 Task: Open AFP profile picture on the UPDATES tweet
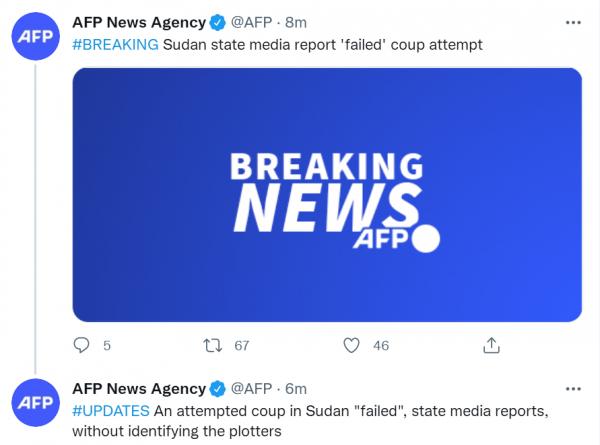(x=36, y=402)
